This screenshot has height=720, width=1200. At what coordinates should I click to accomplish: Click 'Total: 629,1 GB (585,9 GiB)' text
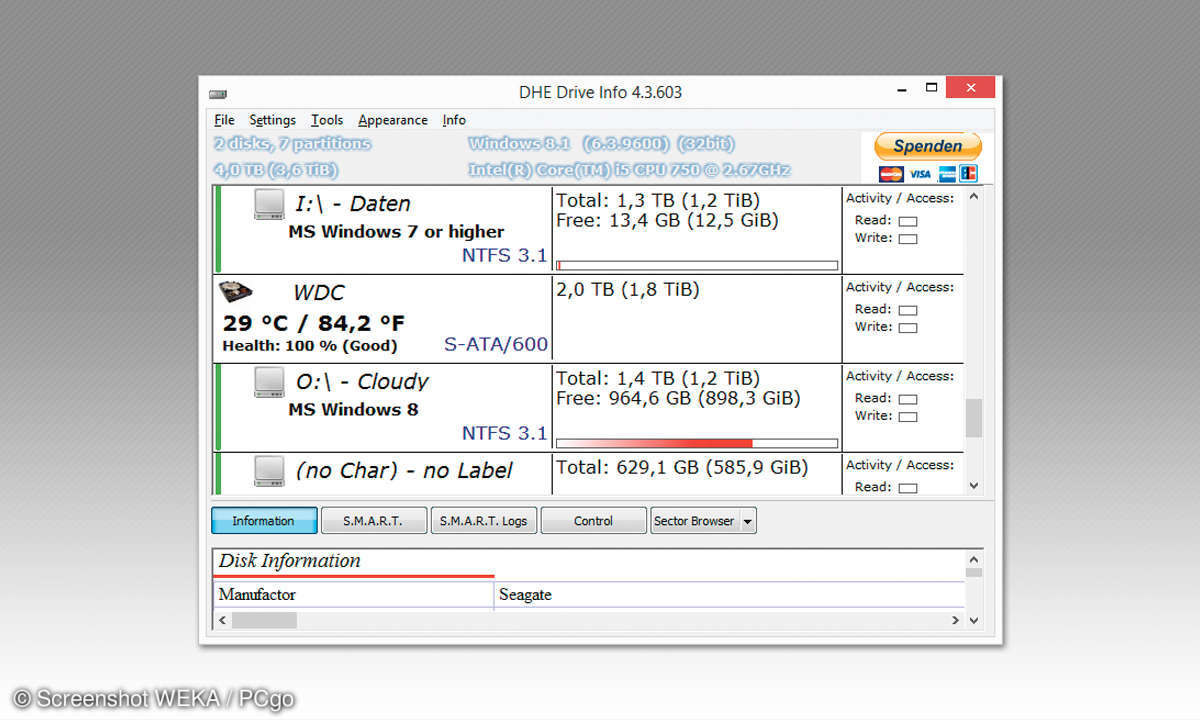(x=682, y=468)
